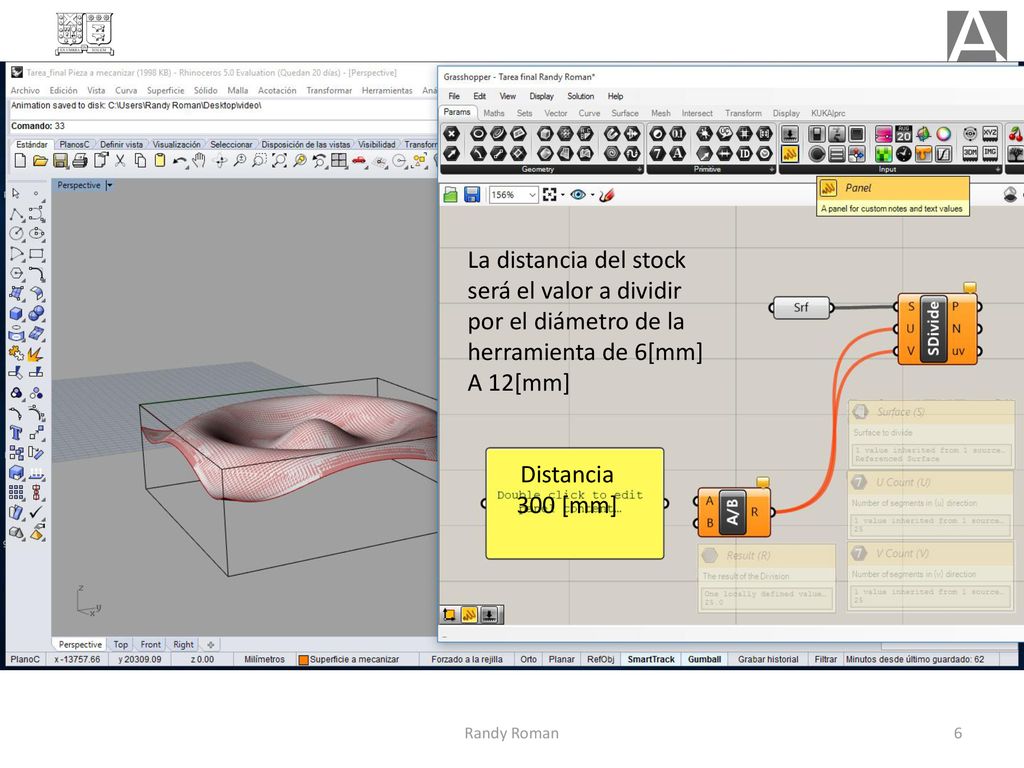Click the colour wheel icon in Grasshopper Input group

tap(944, 135)
